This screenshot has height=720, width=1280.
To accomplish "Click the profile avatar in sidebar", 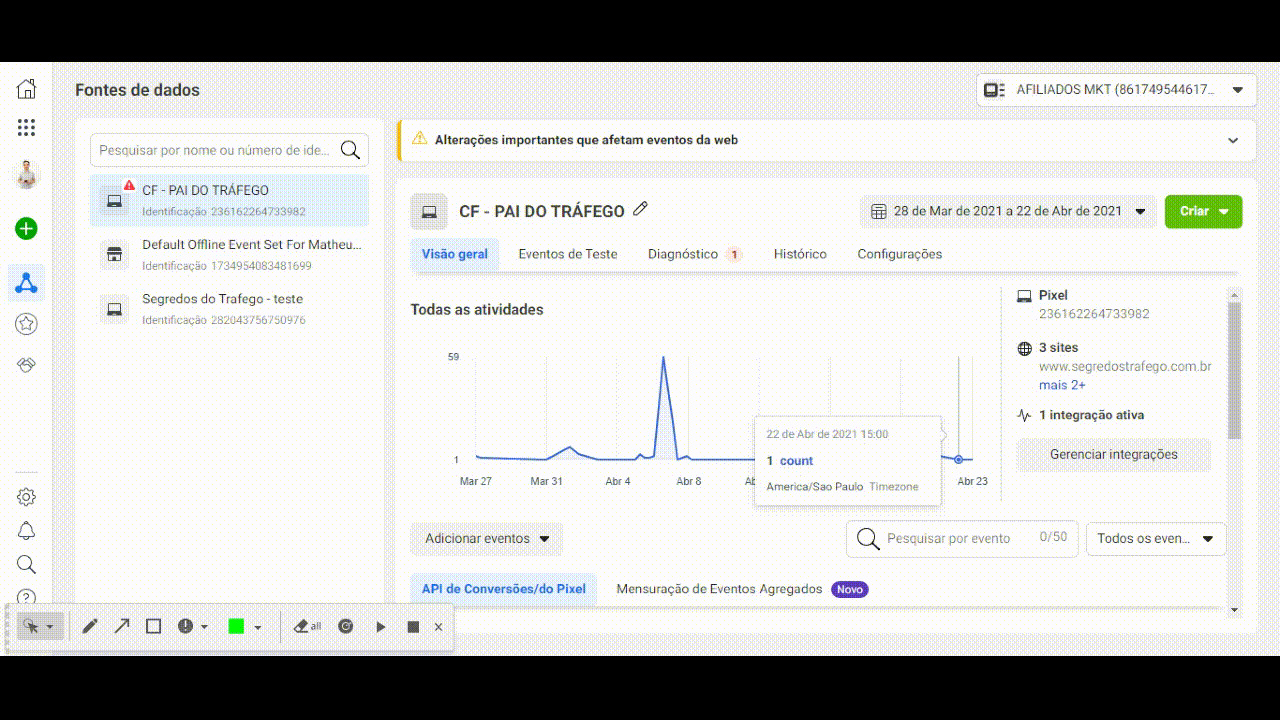I will click(27, 175).
